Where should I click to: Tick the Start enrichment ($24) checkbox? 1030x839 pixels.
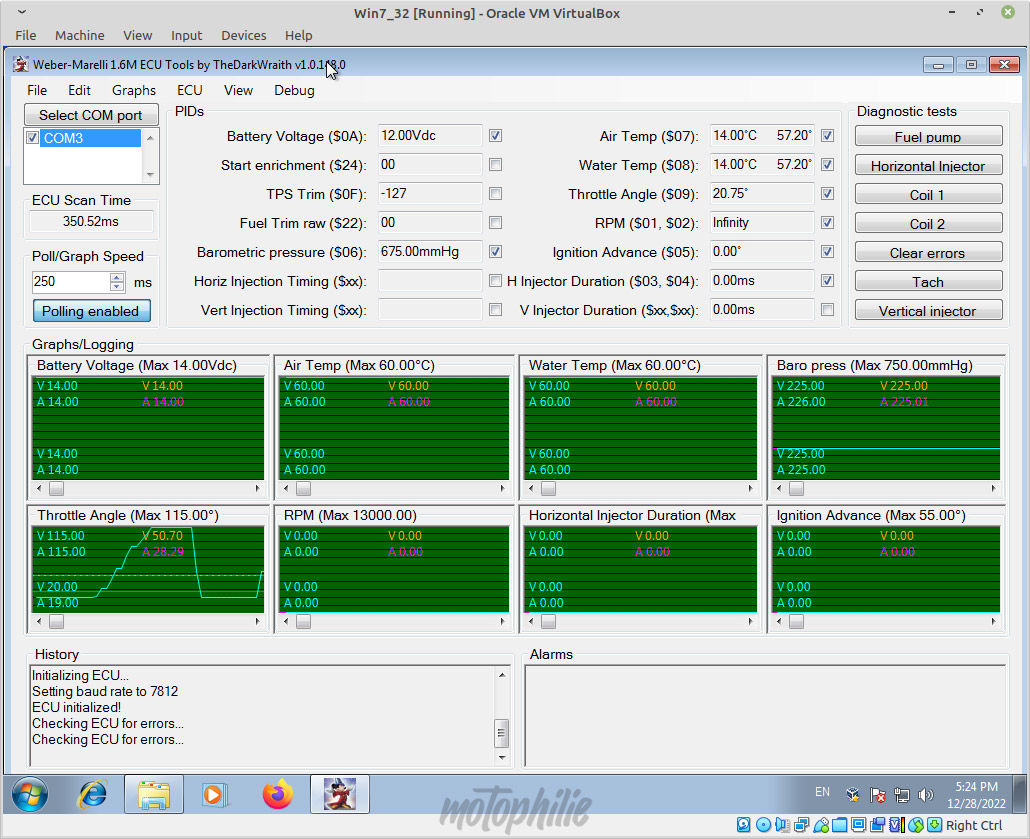coord(495,164)
